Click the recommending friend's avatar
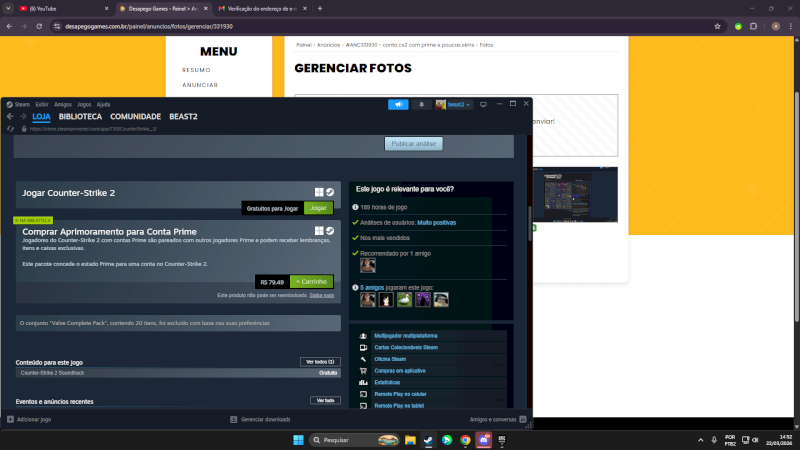 pyautogui.click(x=367, y=265)
